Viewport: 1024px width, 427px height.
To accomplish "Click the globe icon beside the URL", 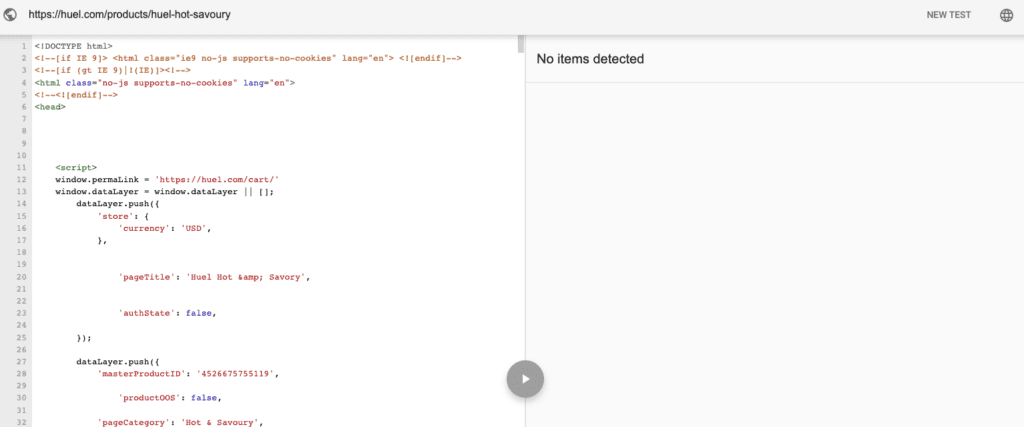I will tap(10, 14).
